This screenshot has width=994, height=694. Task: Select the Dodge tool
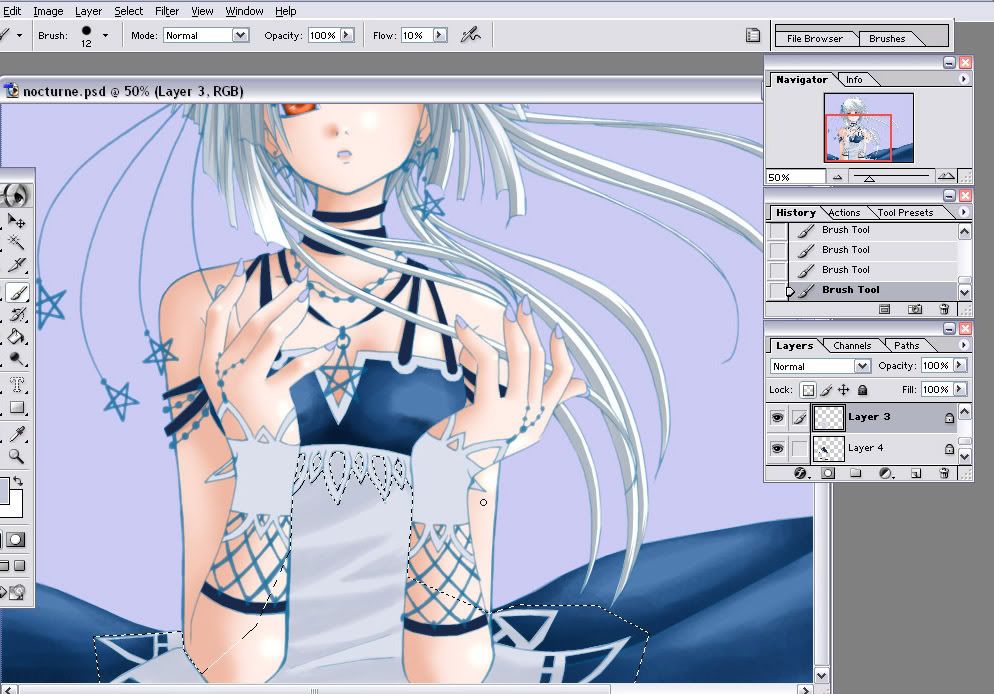[x=16, y=359]
